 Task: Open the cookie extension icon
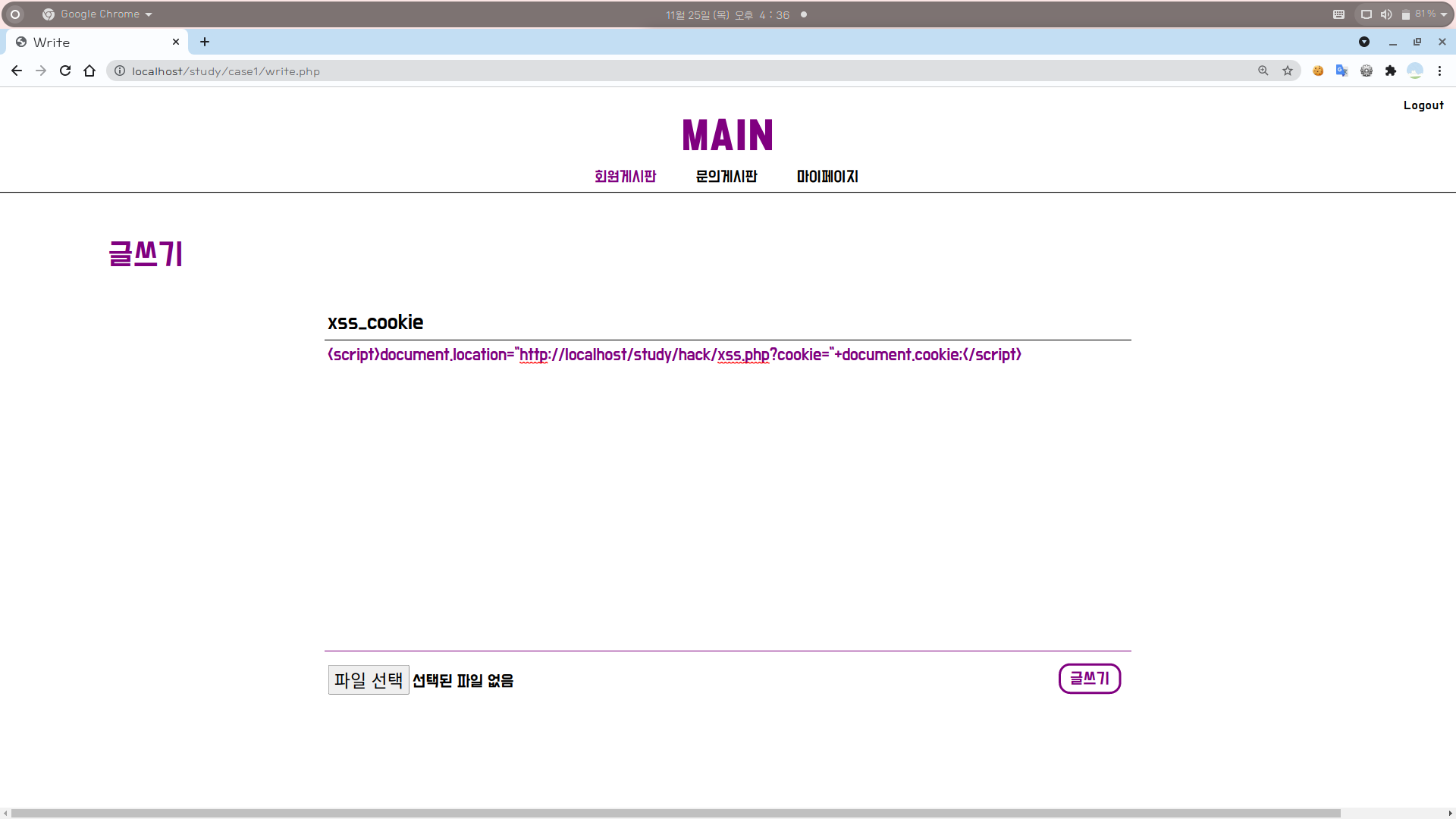coord(1318,71)
